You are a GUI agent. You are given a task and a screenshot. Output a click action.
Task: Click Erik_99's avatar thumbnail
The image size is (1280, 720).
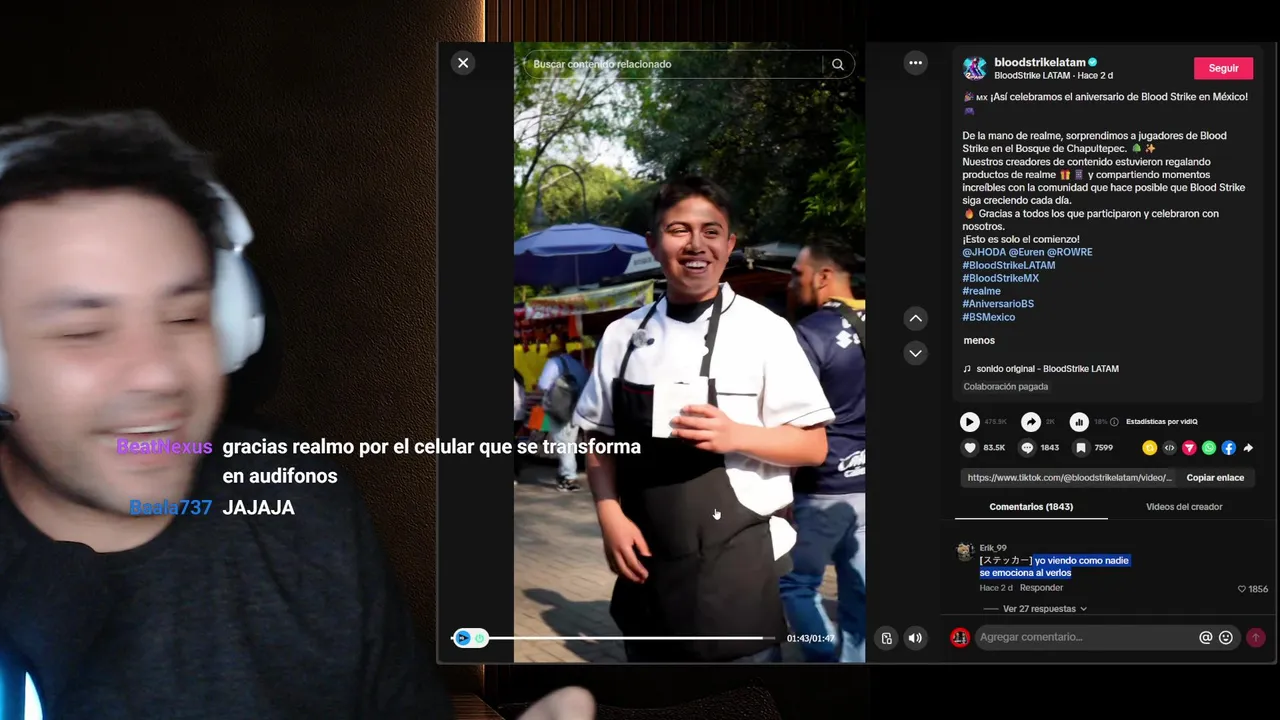[x=965, y=551]
